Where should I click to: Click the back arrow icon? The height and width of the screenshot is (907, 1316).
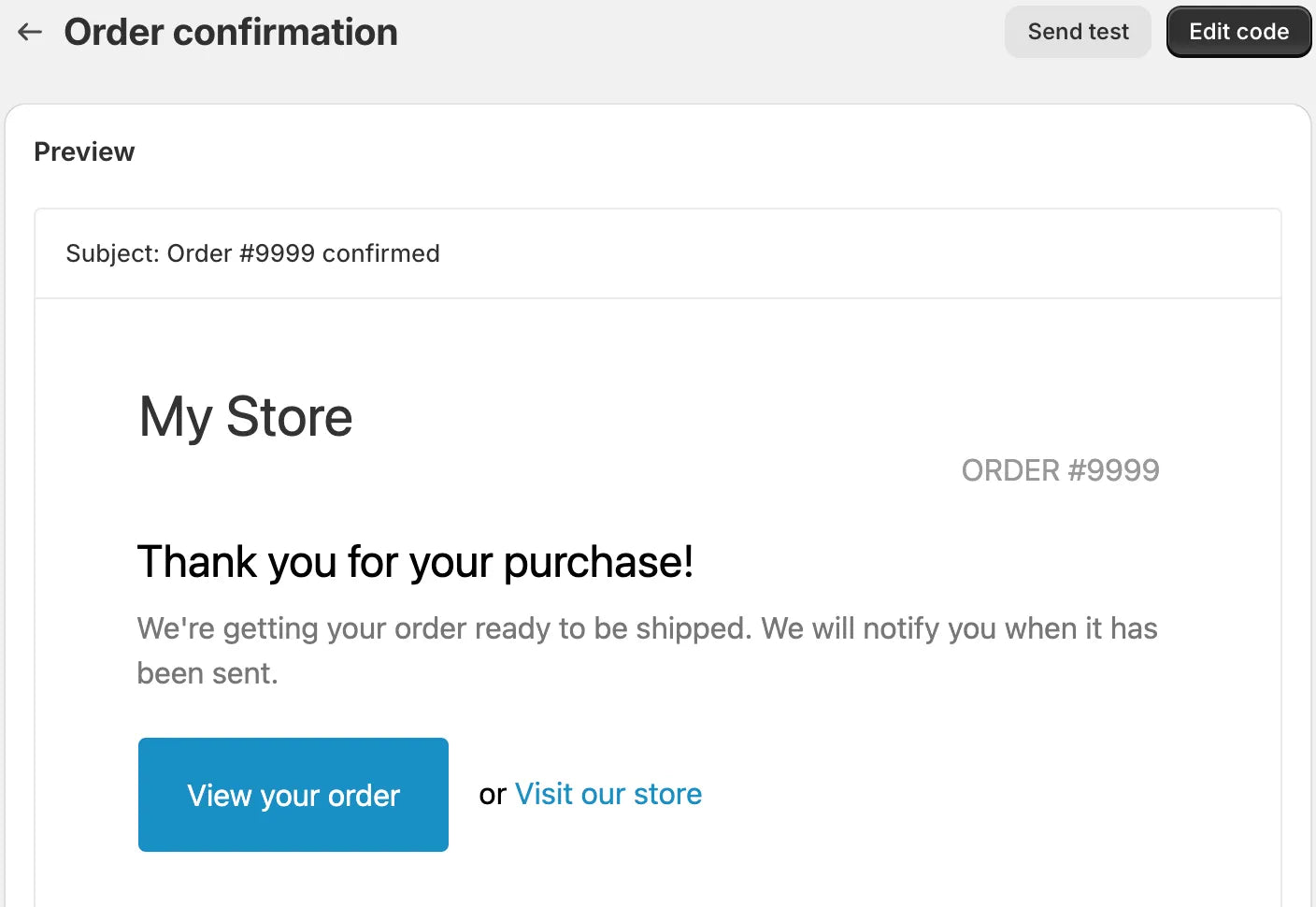[x=30, y=32]
